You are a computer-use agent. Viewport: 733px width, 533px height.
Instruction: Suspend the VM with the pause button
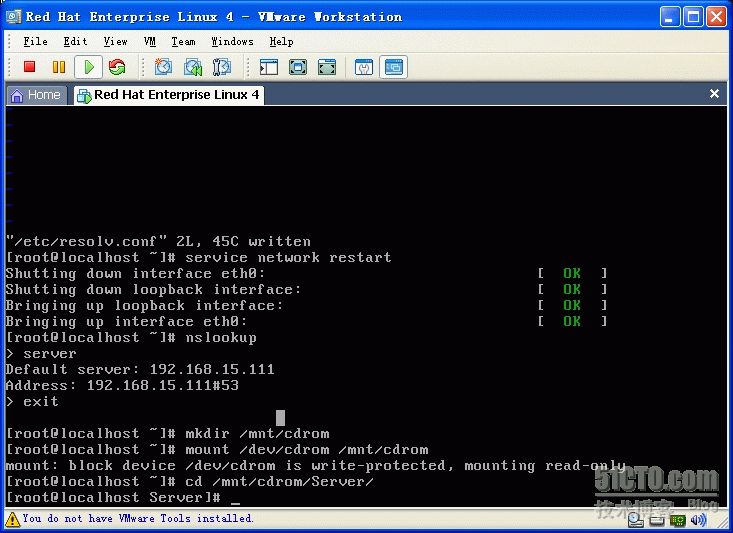tap(59, 67)
